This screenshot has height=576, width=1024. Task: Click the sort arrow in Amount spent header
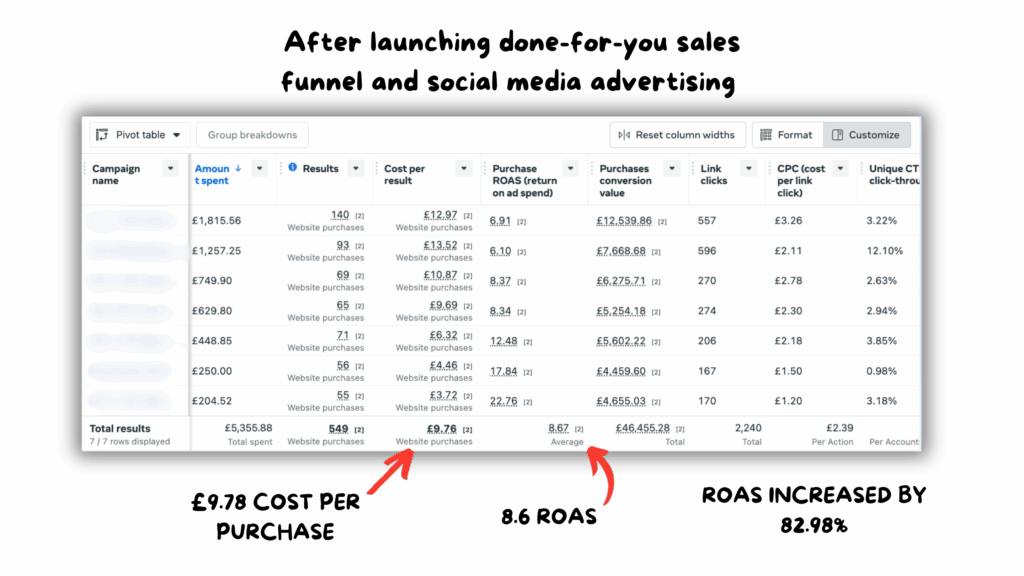pos(238,169)
